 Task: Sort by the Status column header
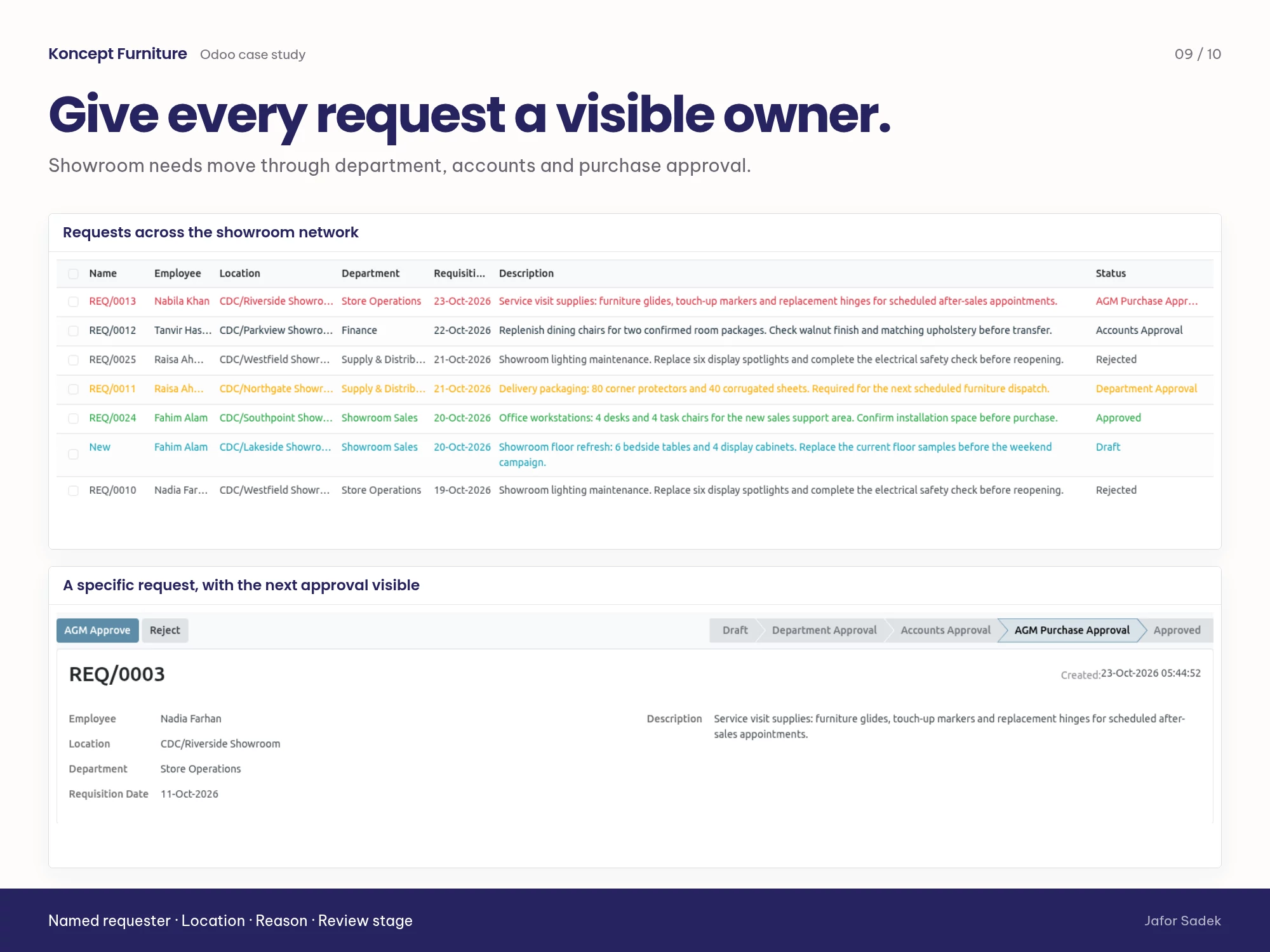click(x=1111, y=274)
